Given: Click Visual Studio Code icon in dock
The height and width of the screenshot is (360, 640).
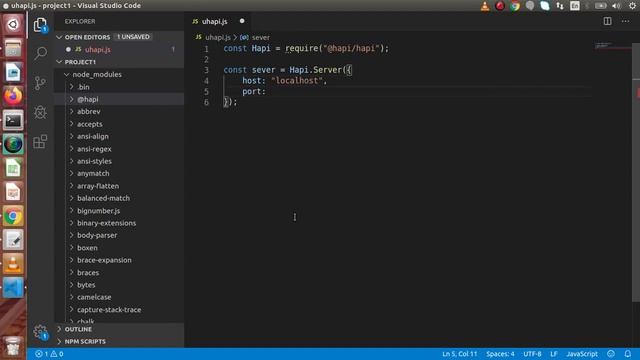Looking at the screenshot, I should point(13,288).
